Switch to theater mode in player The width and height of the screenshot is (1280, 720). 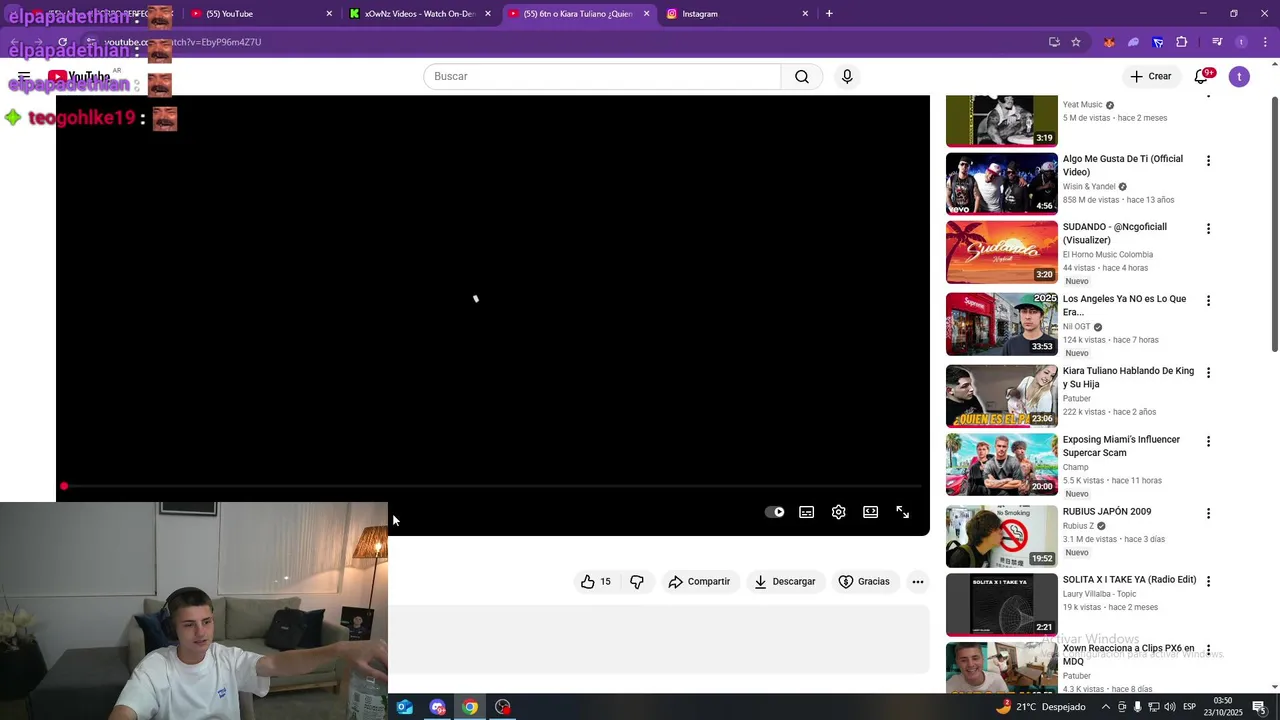(x=871, y=512)
